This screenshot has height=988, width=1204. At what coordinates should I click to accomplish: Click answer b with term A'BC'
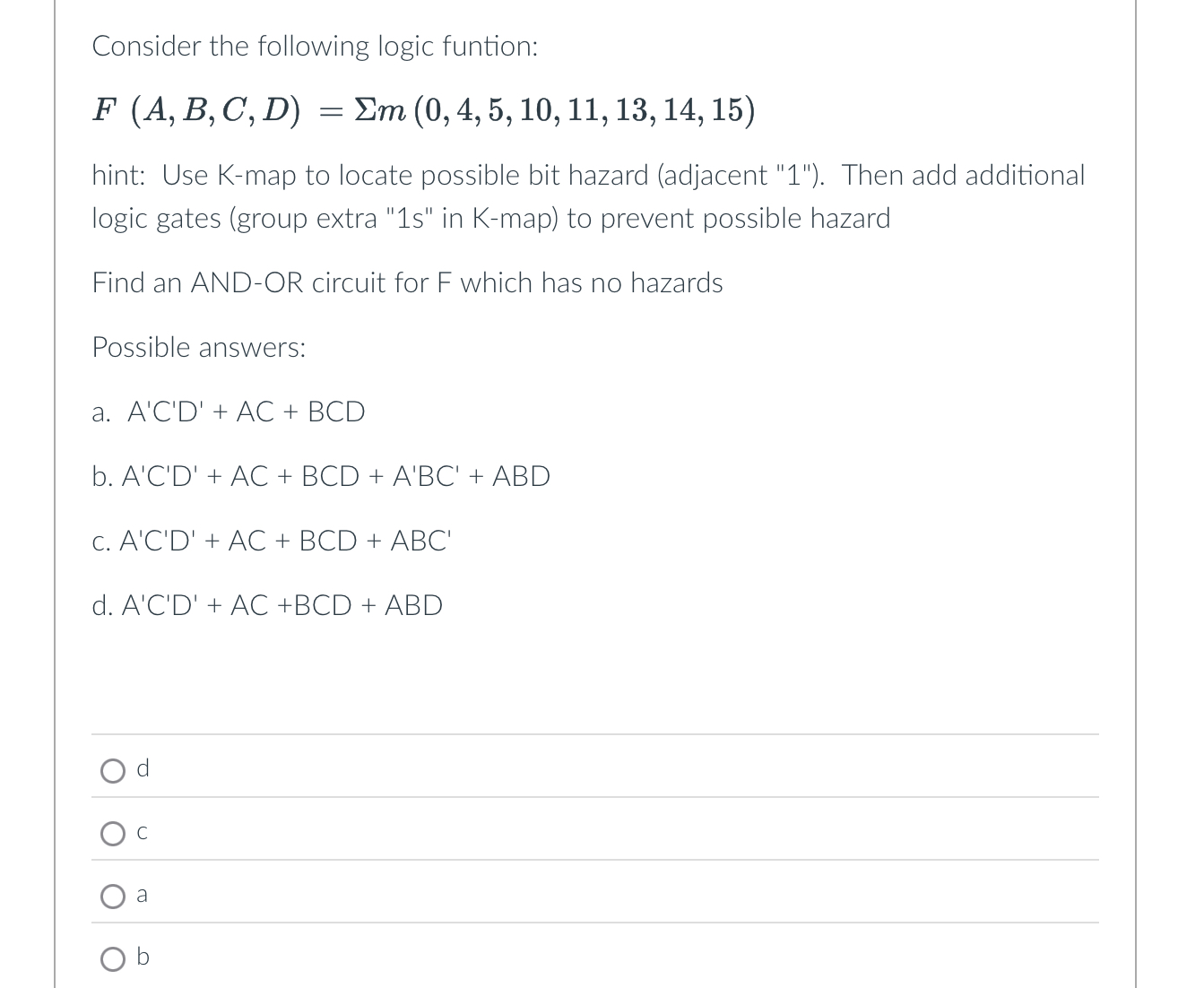(320, 476)
